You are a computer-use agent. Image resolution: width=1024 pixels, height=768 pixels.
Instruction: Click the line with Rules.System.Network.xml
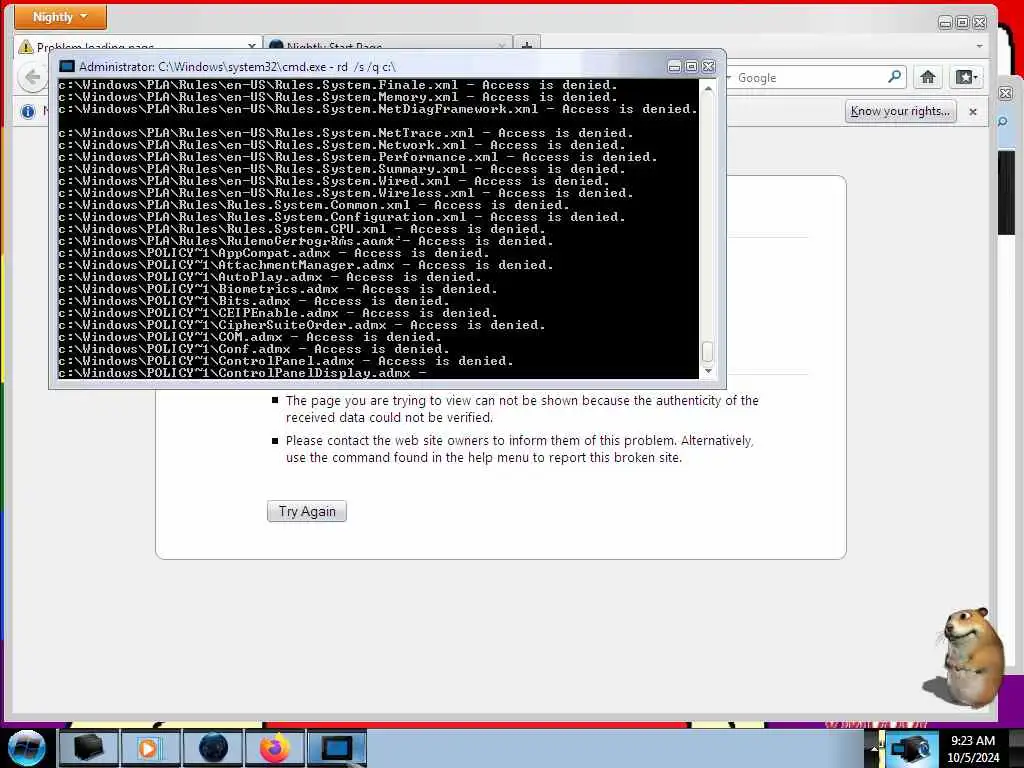point(342,145)
